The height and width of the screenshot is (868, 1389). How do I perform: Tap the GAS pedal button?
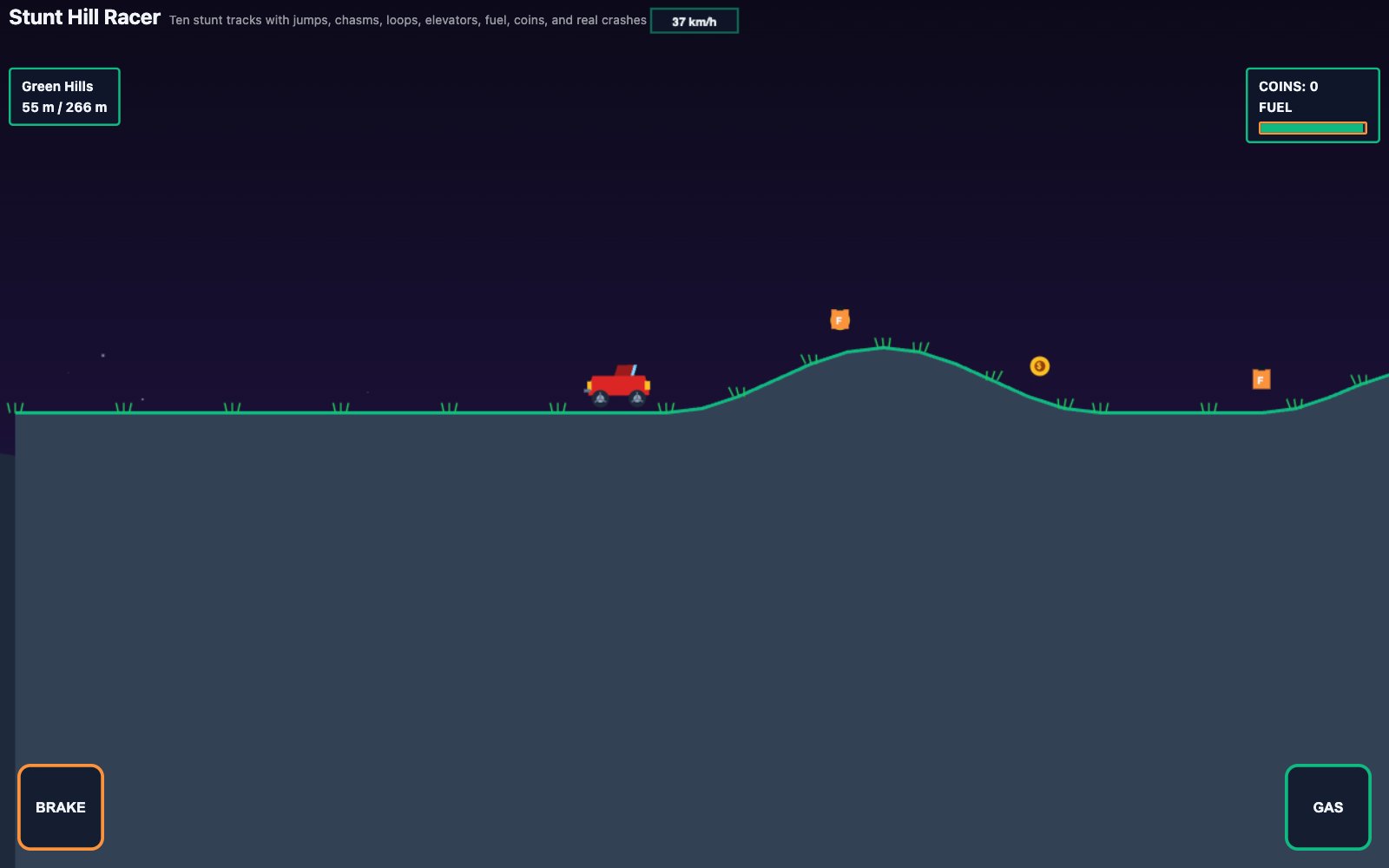coord(1327,806)
